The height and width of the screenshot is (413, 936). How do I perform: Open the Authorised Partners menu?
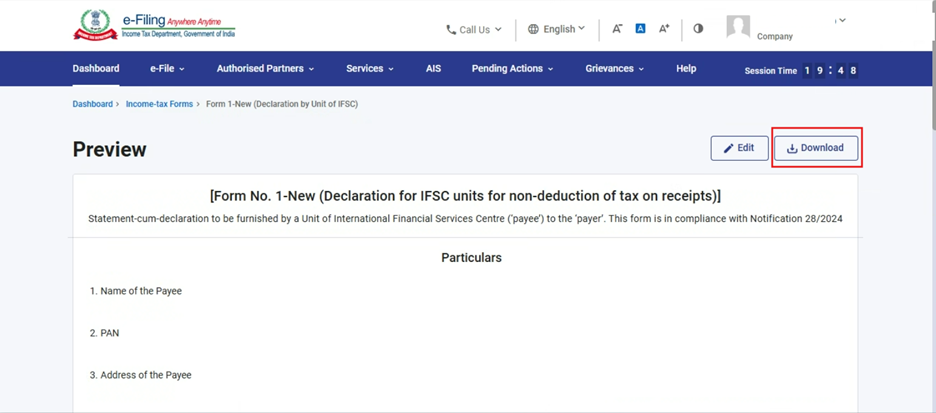265,69
